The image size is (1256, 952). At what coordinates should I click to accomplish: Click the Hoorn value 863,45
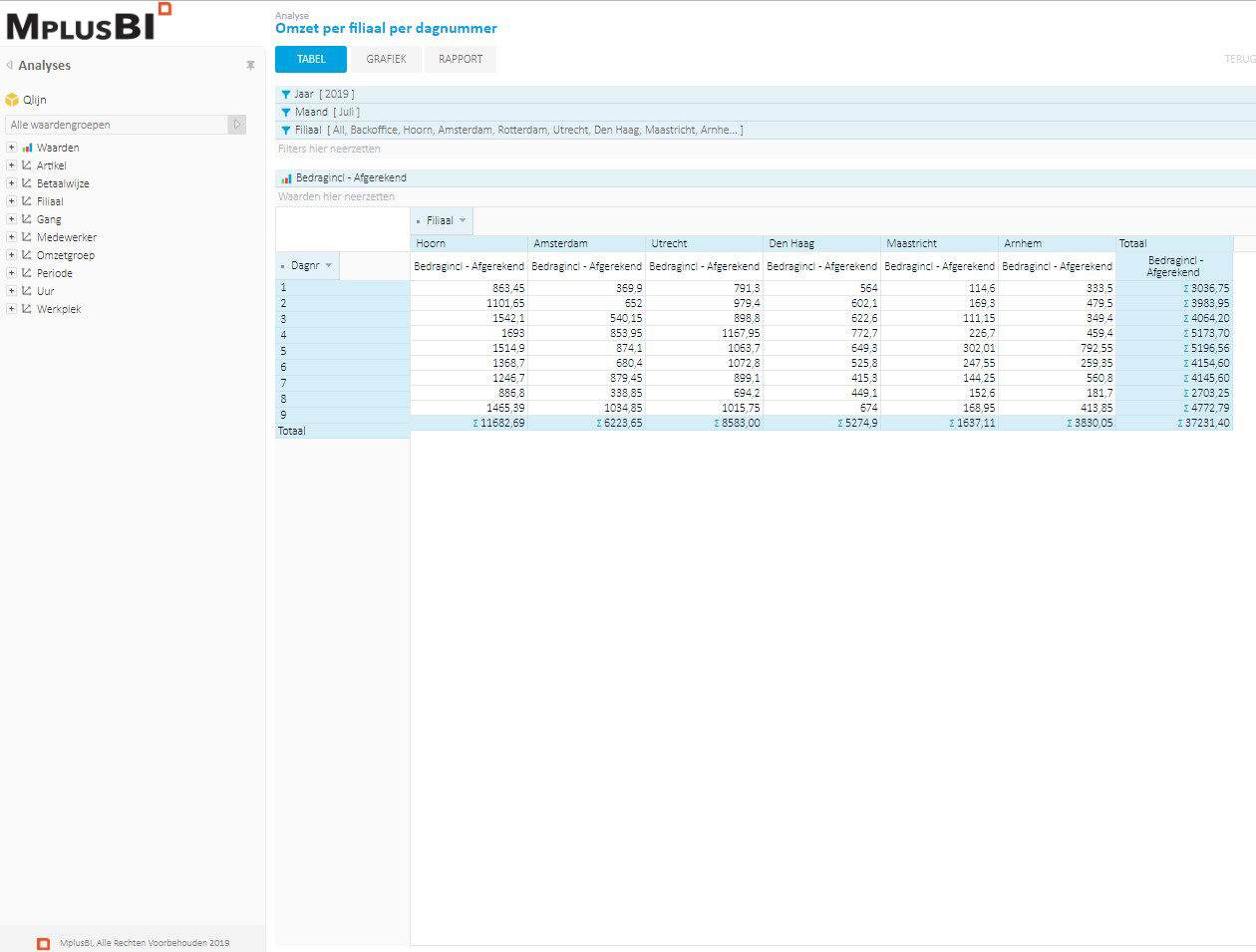(507, 288)
